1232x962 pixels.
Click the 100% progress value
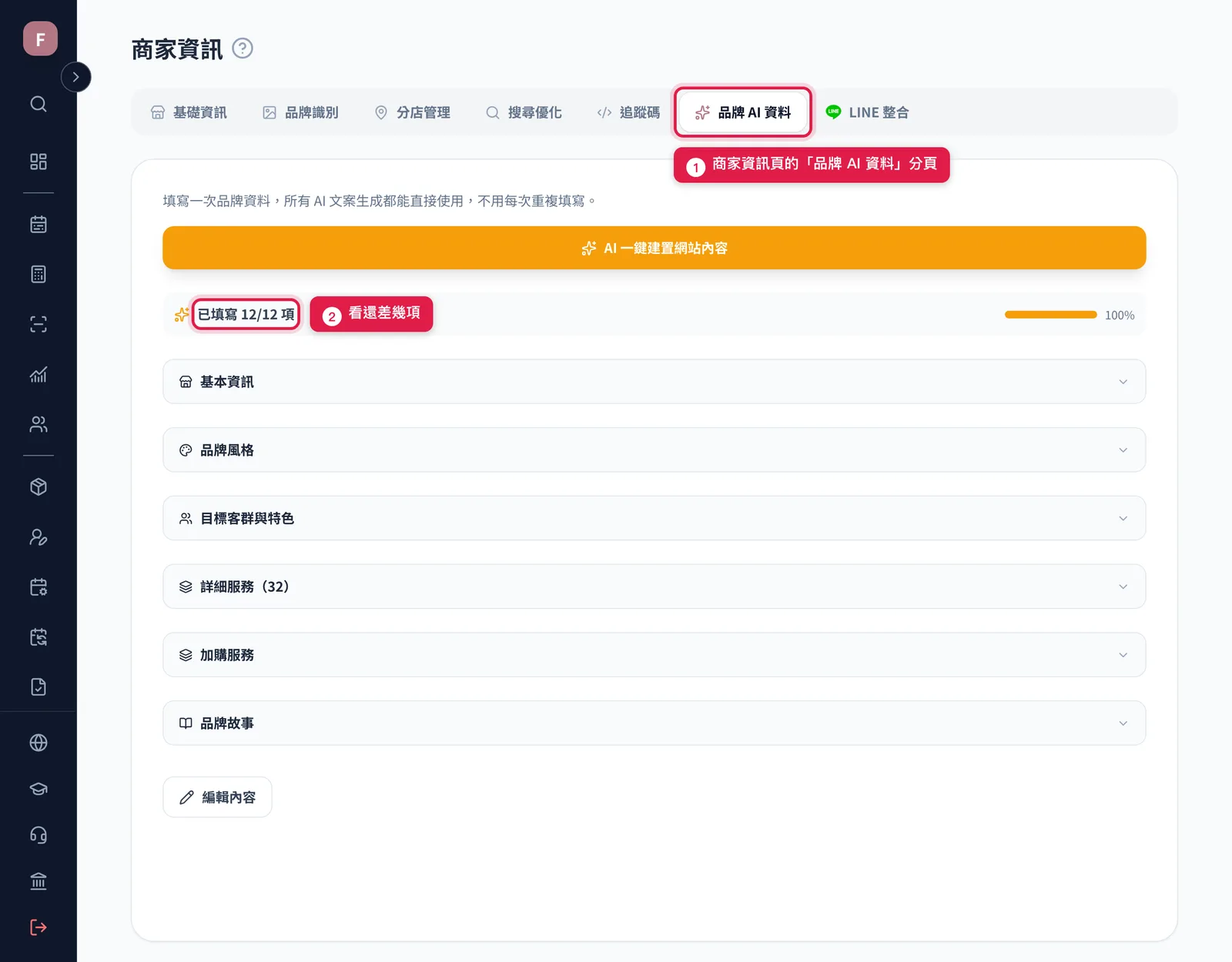pyautogui.click(x=1120, y=316)
